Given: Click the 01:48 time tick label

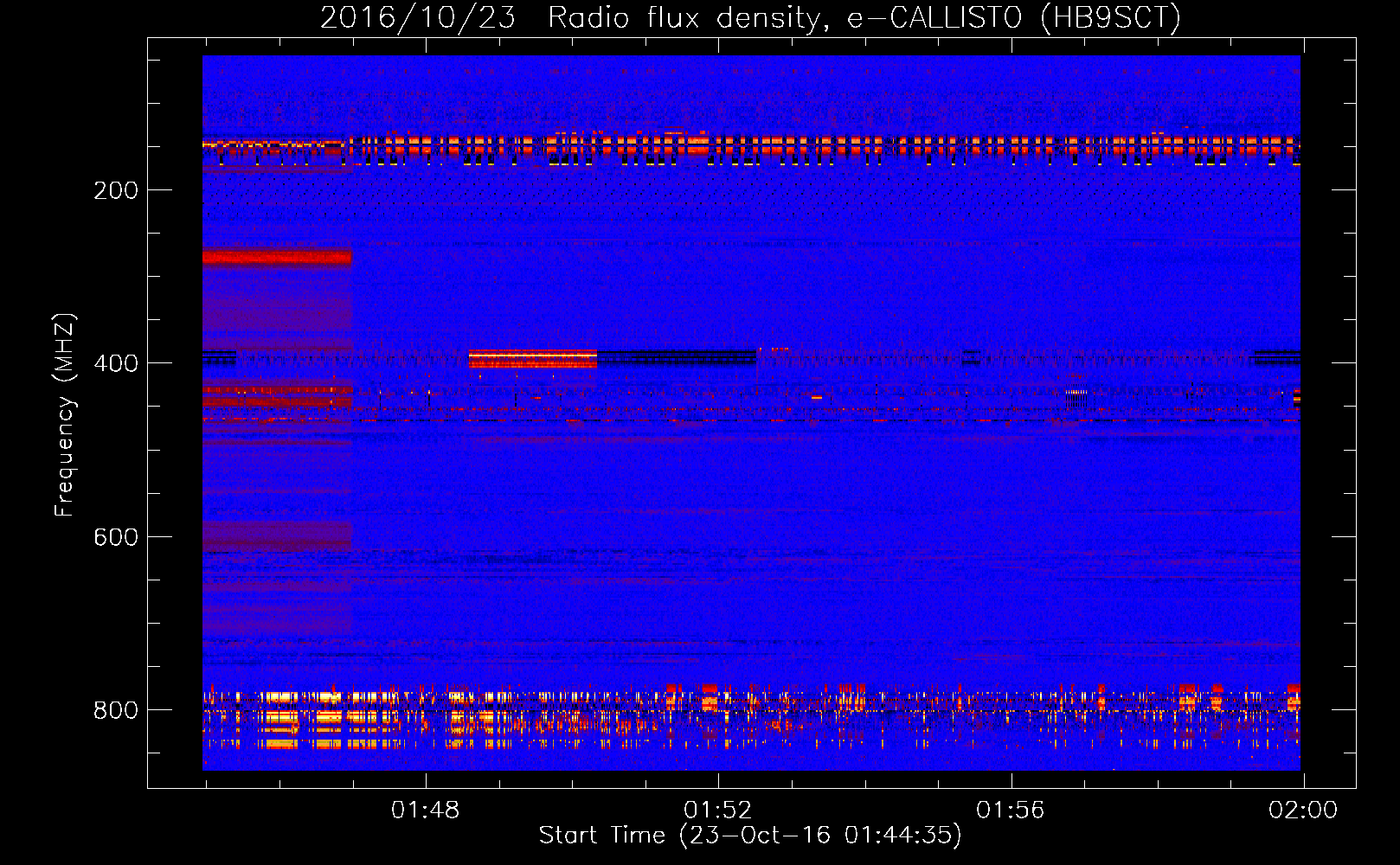Looking at the screenshot, I should (426, 811).
